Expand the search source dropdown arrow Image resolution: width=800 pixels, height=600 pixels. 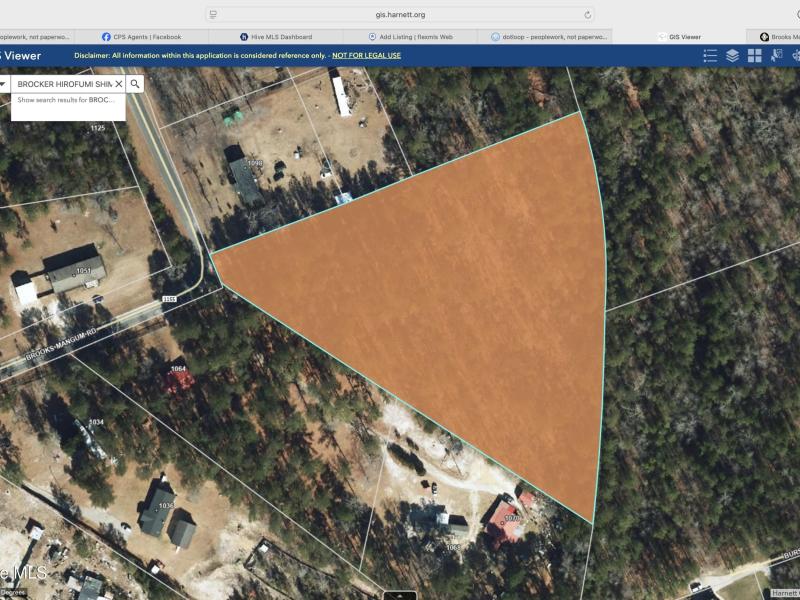[3, 84]
